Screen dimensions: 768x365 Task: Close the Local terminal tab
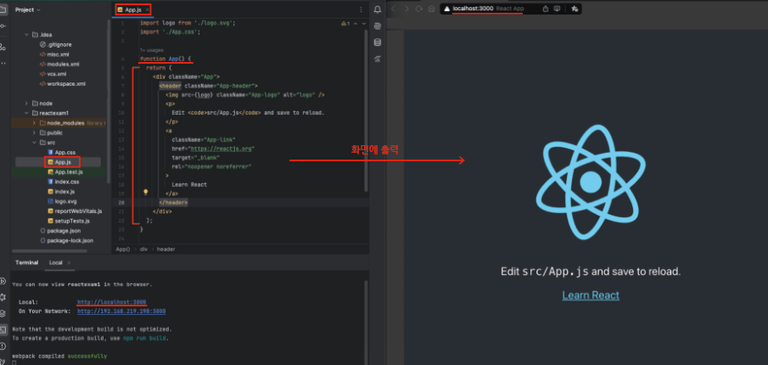pyautogui.click(x=69, y=263)
